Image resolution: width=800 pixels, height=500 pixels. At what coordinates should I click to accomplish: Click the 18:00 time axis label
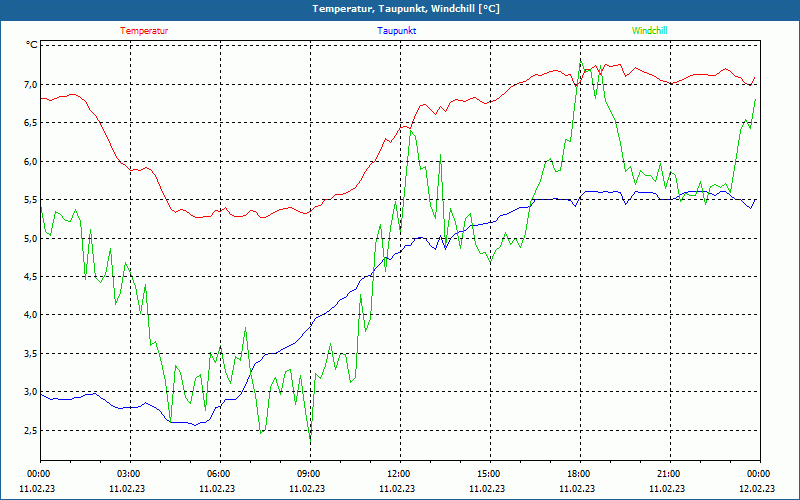coord(580,474)
